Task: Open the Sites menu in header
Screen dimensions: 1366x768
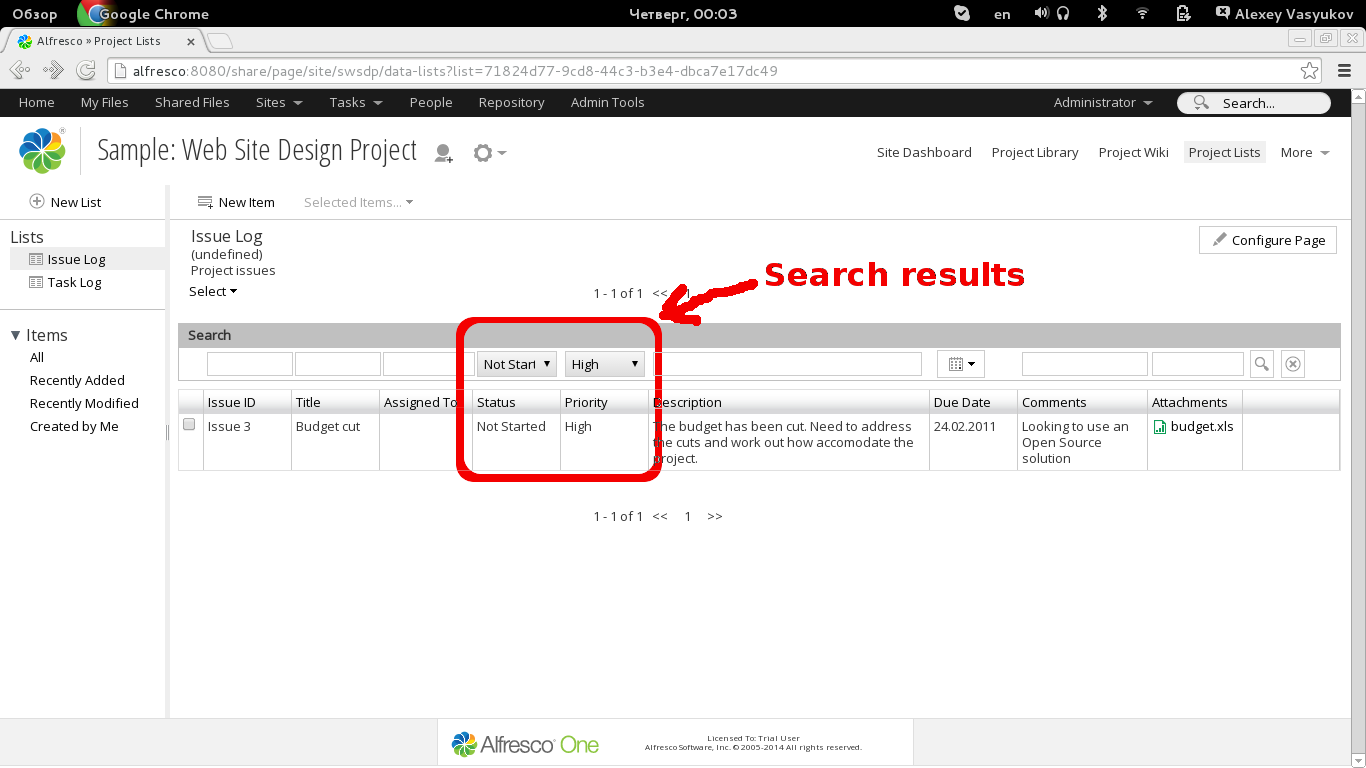Action: click(x=279, y=102)
